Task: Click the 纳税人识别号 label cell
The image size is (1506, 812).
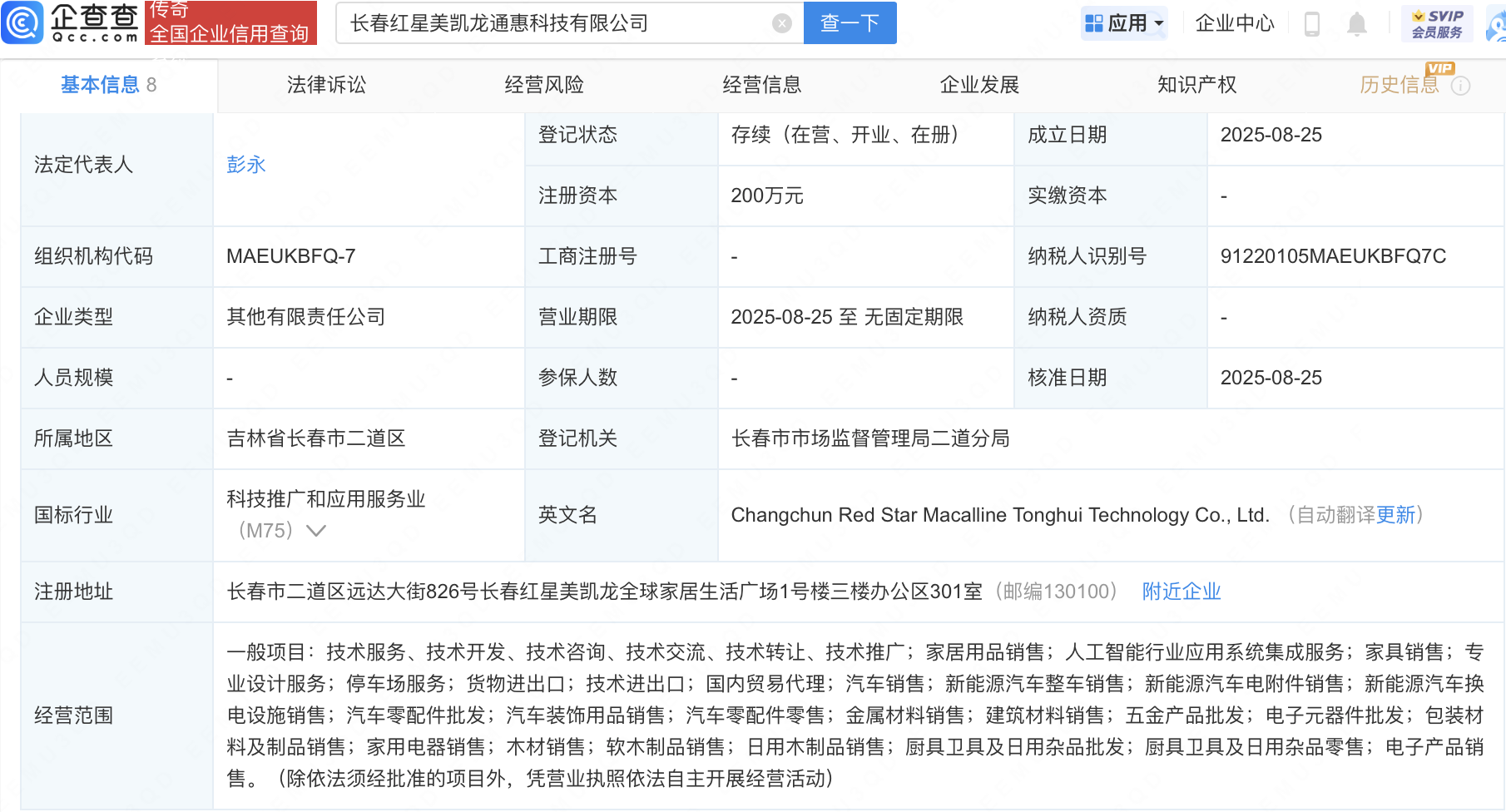Action: pos(1110,256)
